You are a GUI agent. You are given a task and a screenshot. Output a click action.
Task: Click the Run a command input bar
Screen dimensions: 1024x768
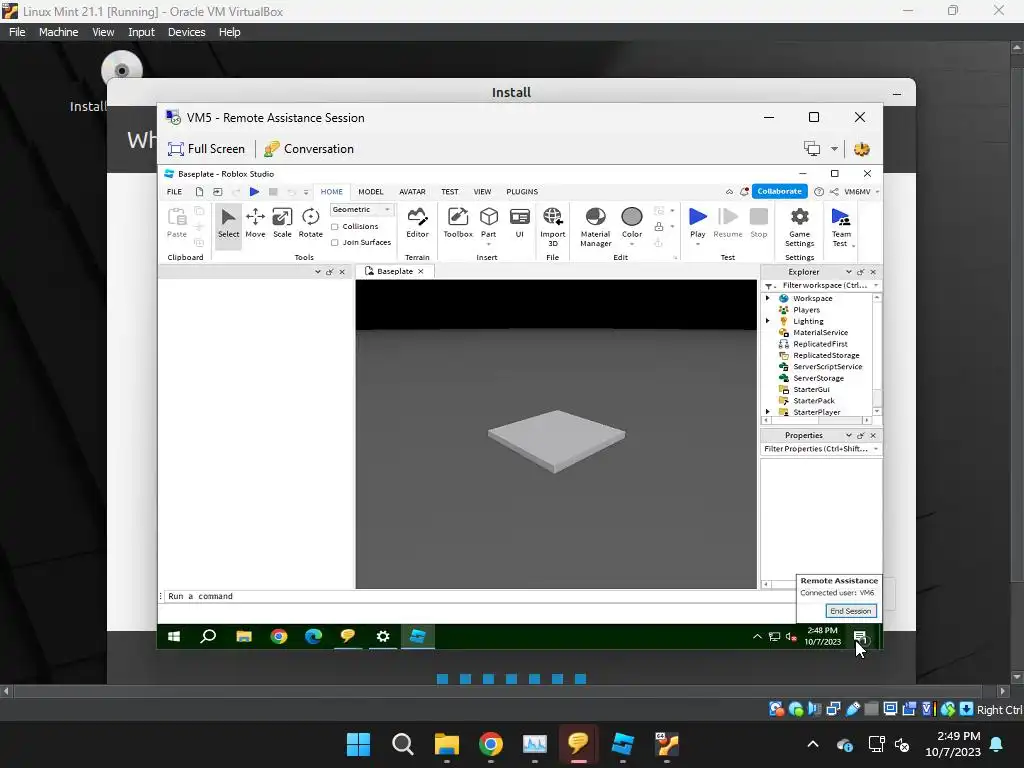click(477, 596)
